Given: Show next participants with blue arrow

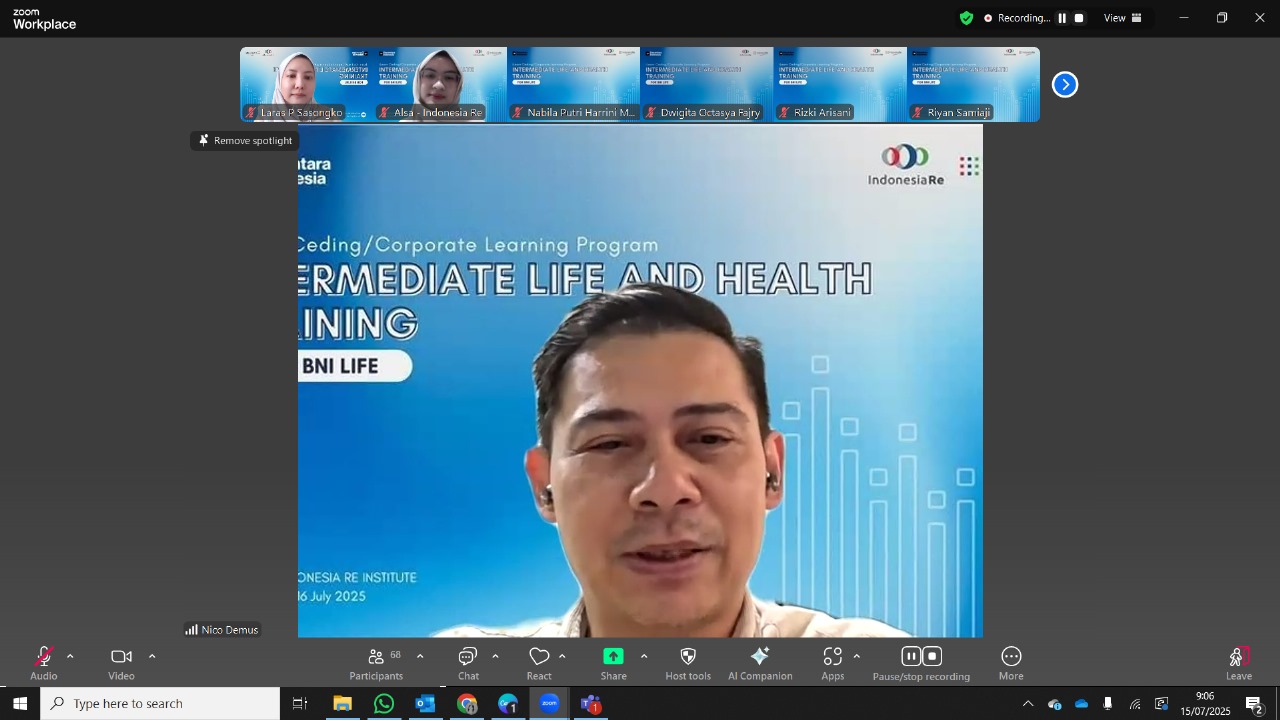Looking at the screenshot, I should (1065, 85).
